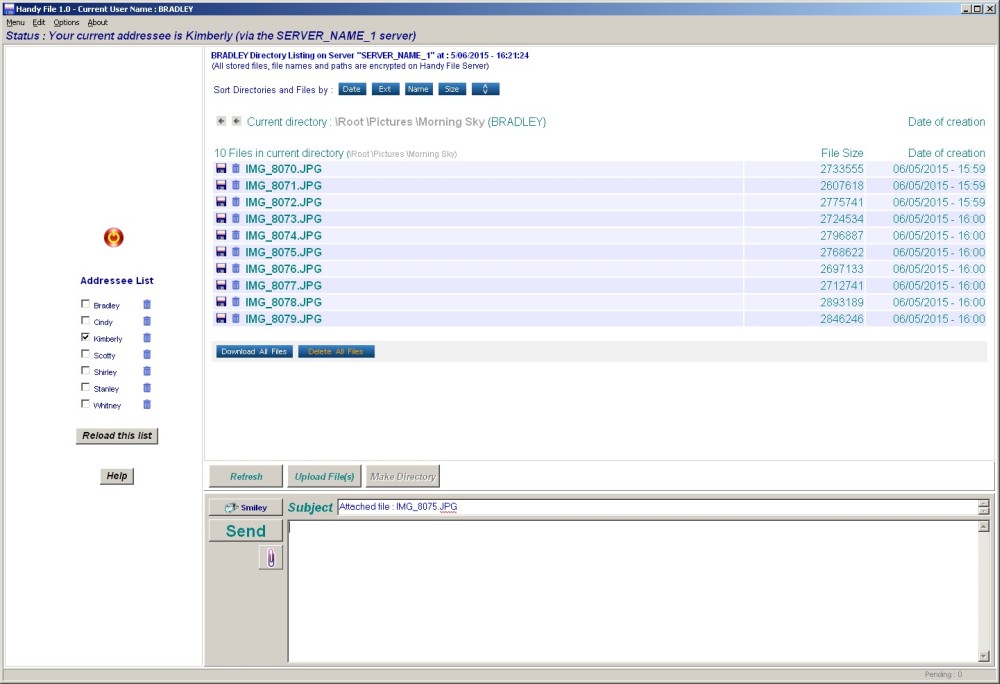Image resolution: width=1000 pixels, height=684 pixels.
Task: Remove Scotty from list via trash icon
Action: (x=147, y=354)
